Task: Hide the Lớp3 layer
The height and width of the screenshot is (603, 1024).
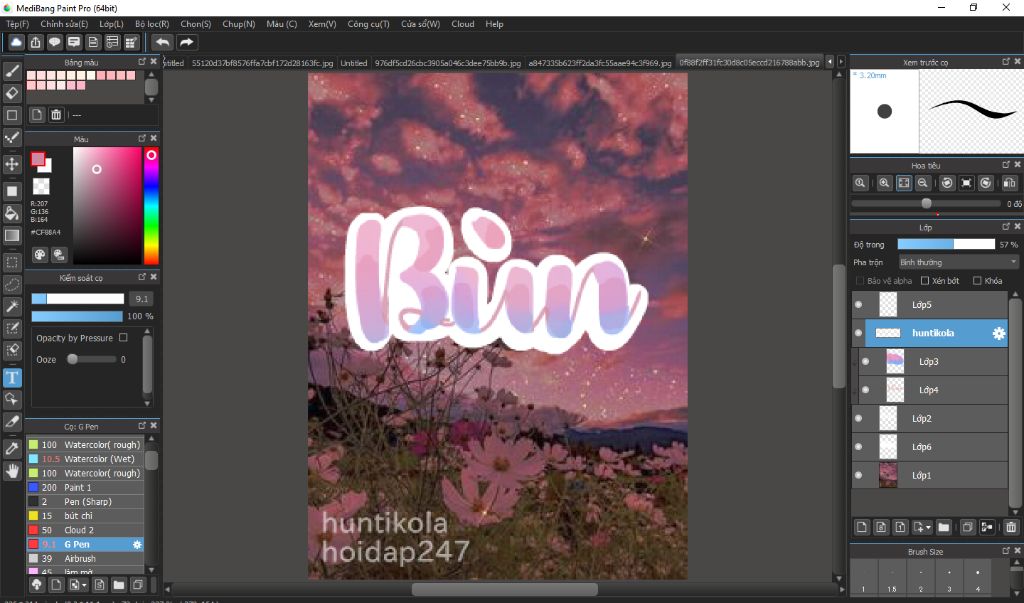Action: click(866, 361)
